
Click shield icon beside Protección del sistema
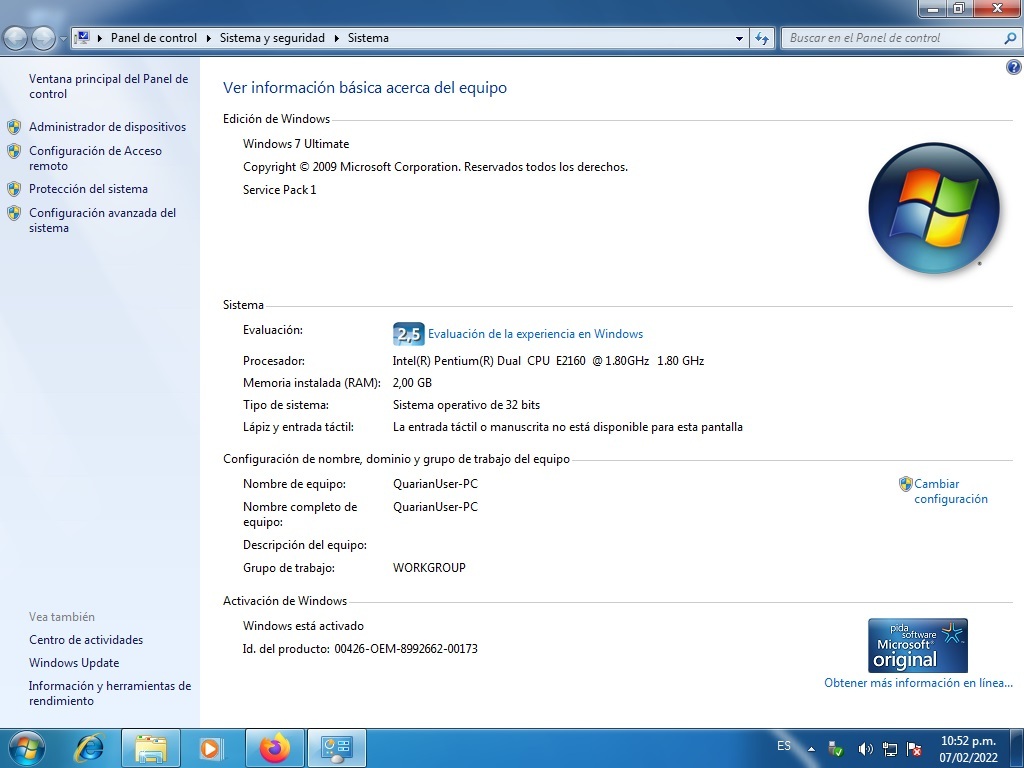tap(14, 189)
